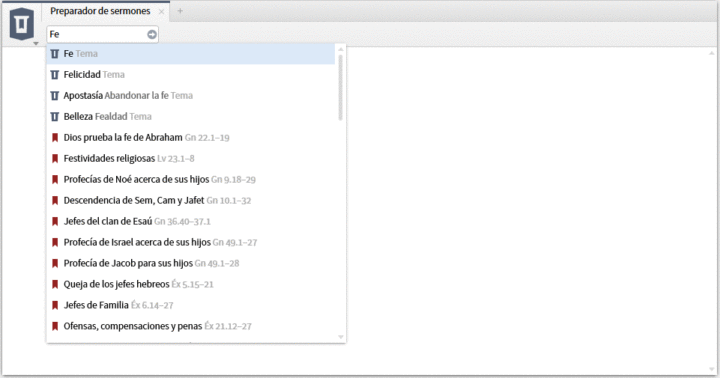This screenshot has width=720, height=378.
Task: Select the Fe Tema suggestion
Action: click(x=191, y=54)
